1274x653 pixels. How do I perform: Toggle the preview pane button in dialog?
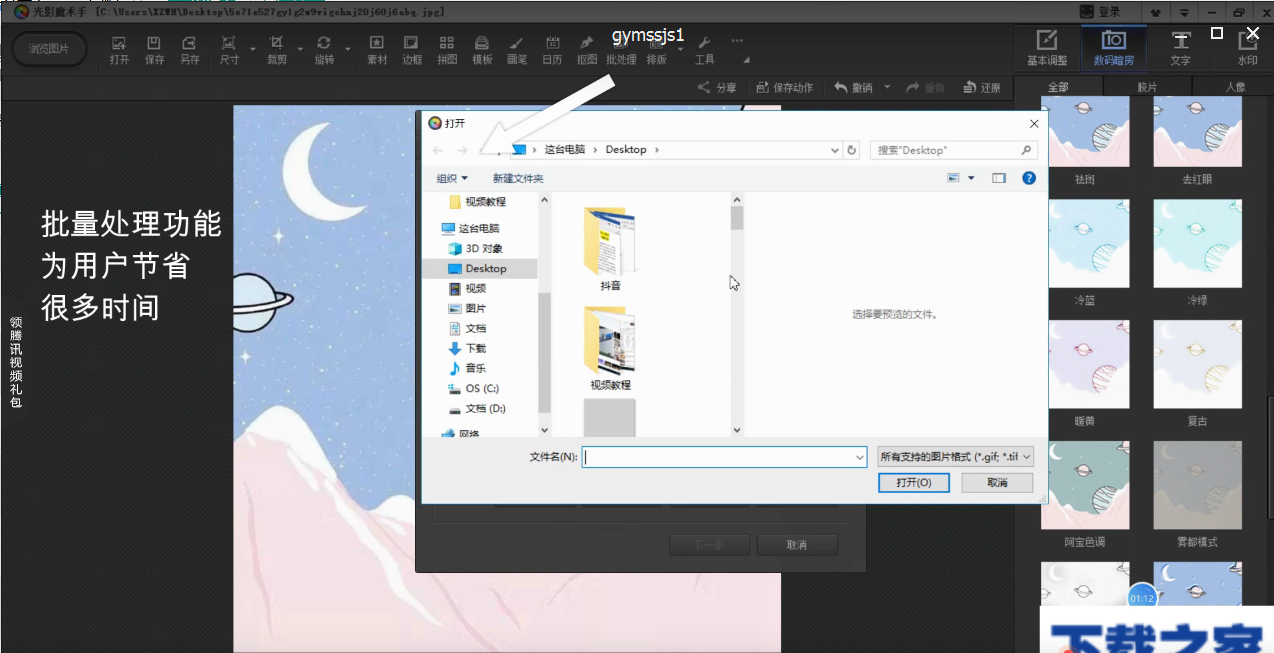click(x=999, y=178)
